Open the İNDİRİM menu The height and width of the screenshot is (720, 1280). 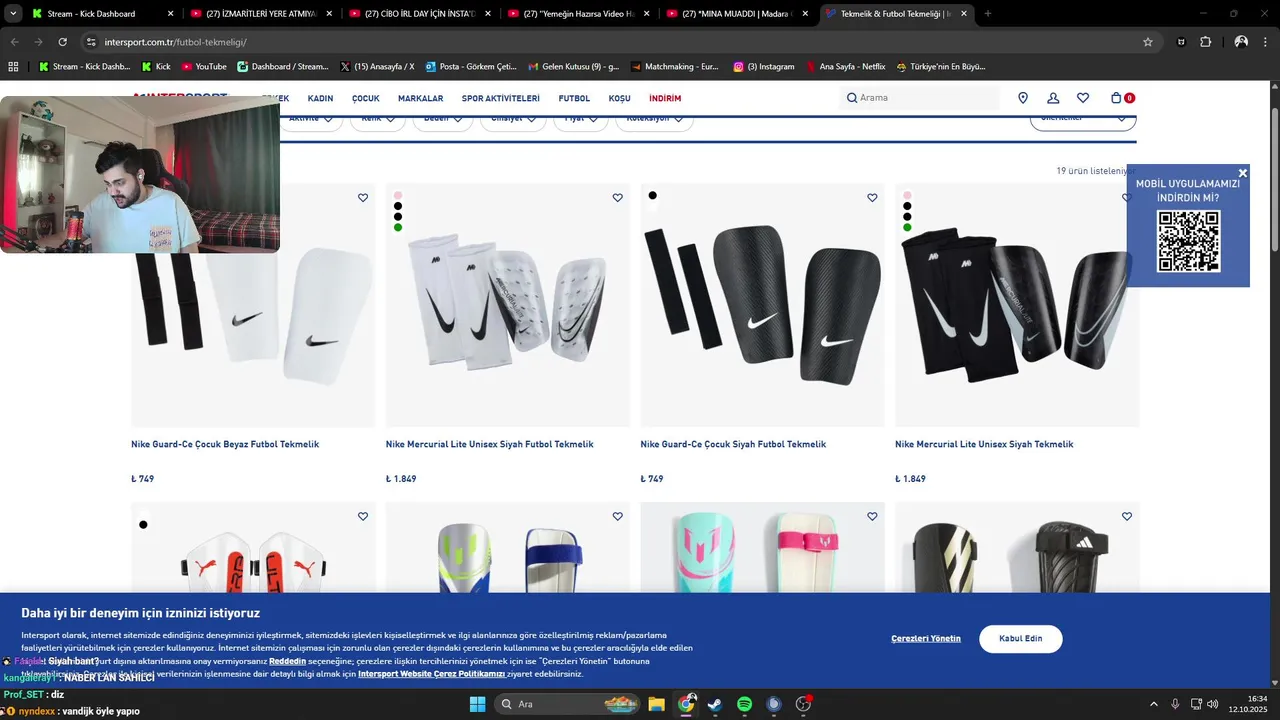[665, 99]
